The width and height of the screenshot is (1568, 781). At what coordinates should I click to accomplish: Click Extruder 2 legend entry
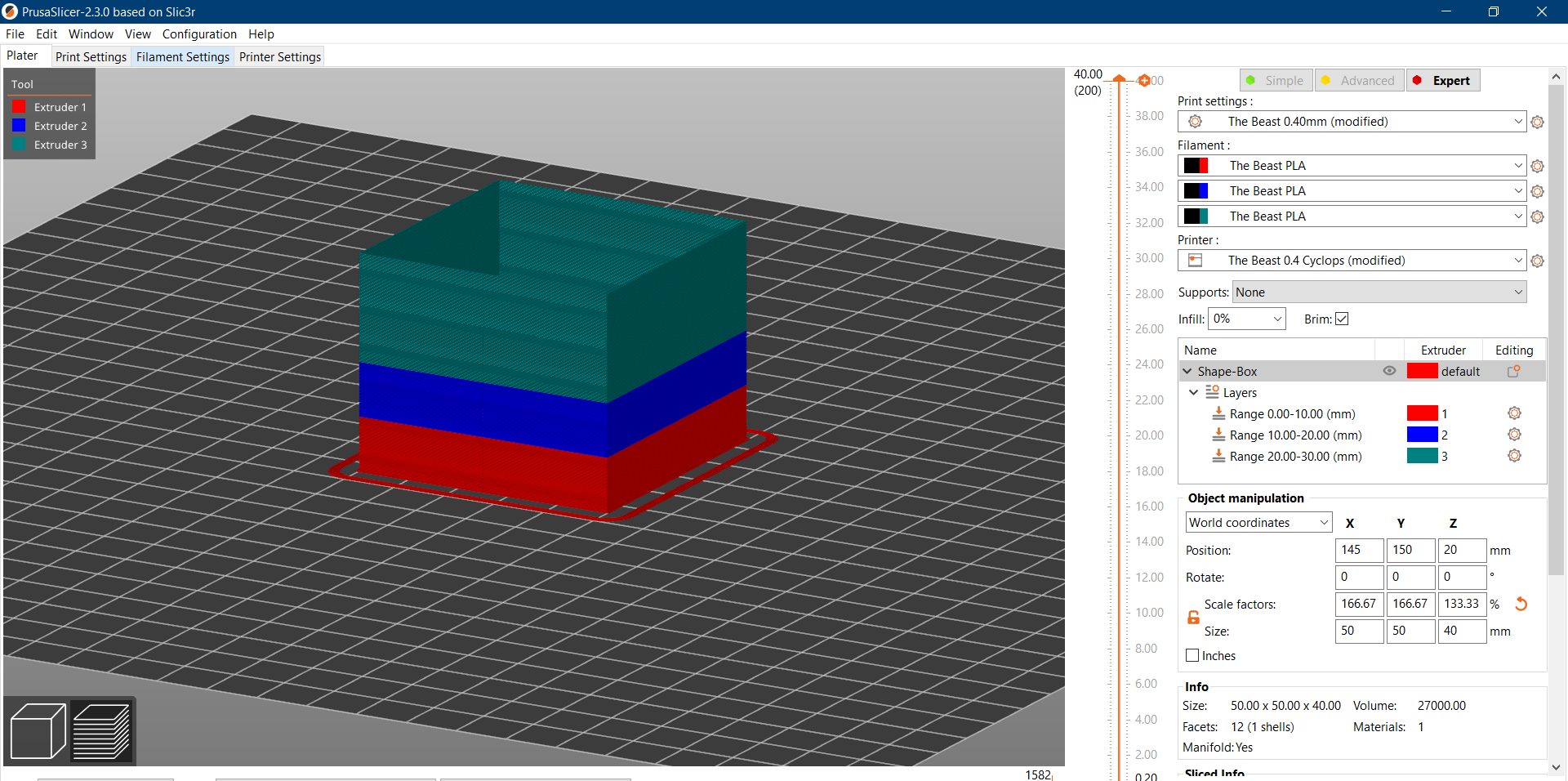(x=50, y=126)
